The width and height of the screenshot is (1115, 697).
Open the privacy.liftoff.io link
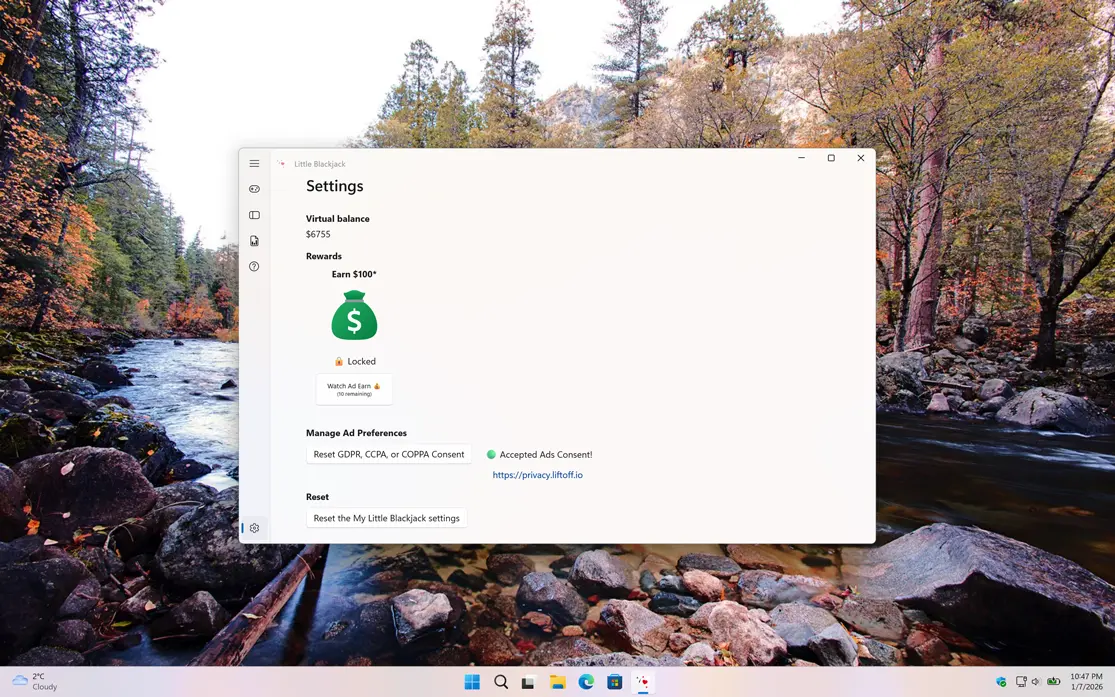(537, 475)
